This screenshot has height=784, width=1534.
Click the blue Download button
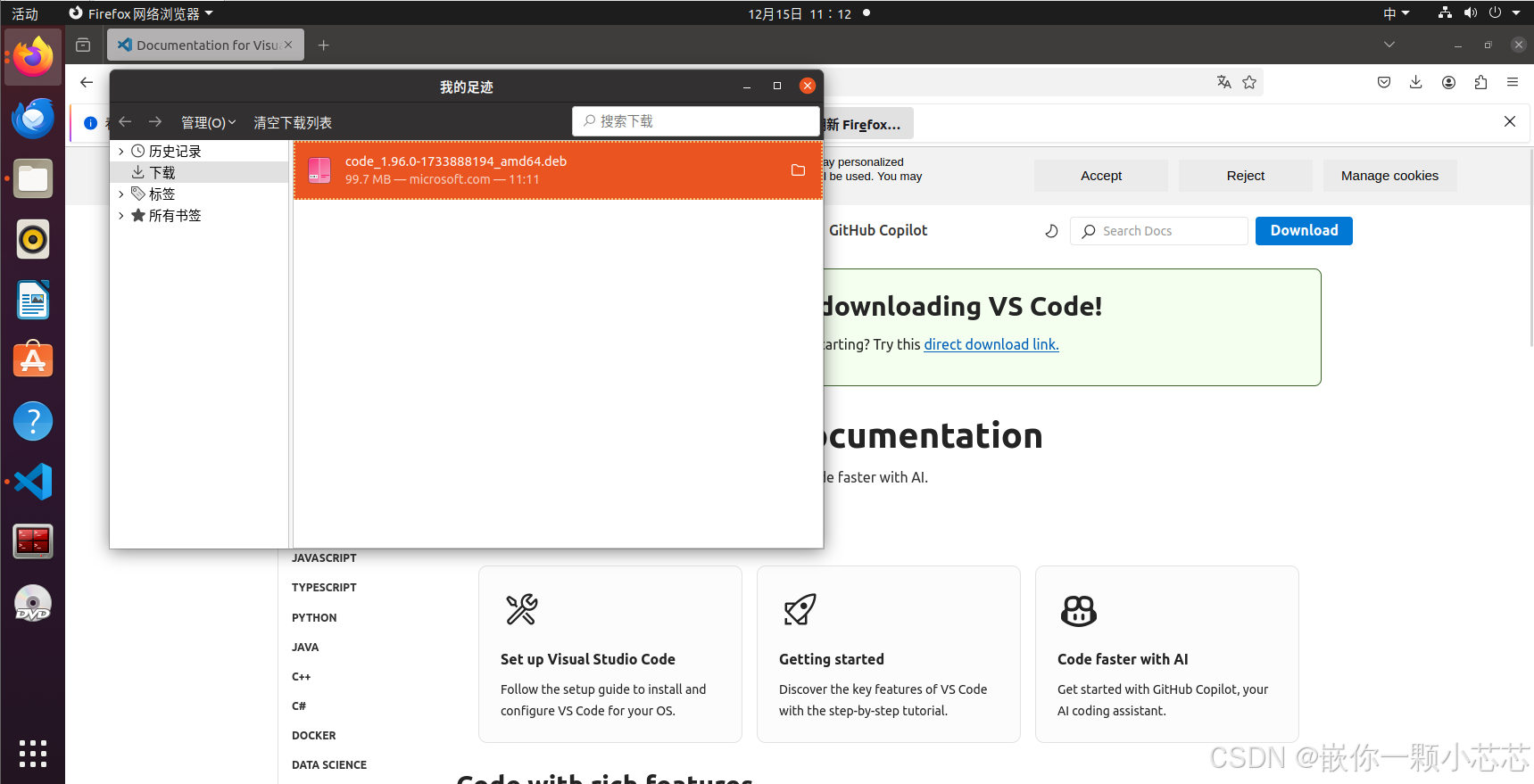pos(1304,230)
